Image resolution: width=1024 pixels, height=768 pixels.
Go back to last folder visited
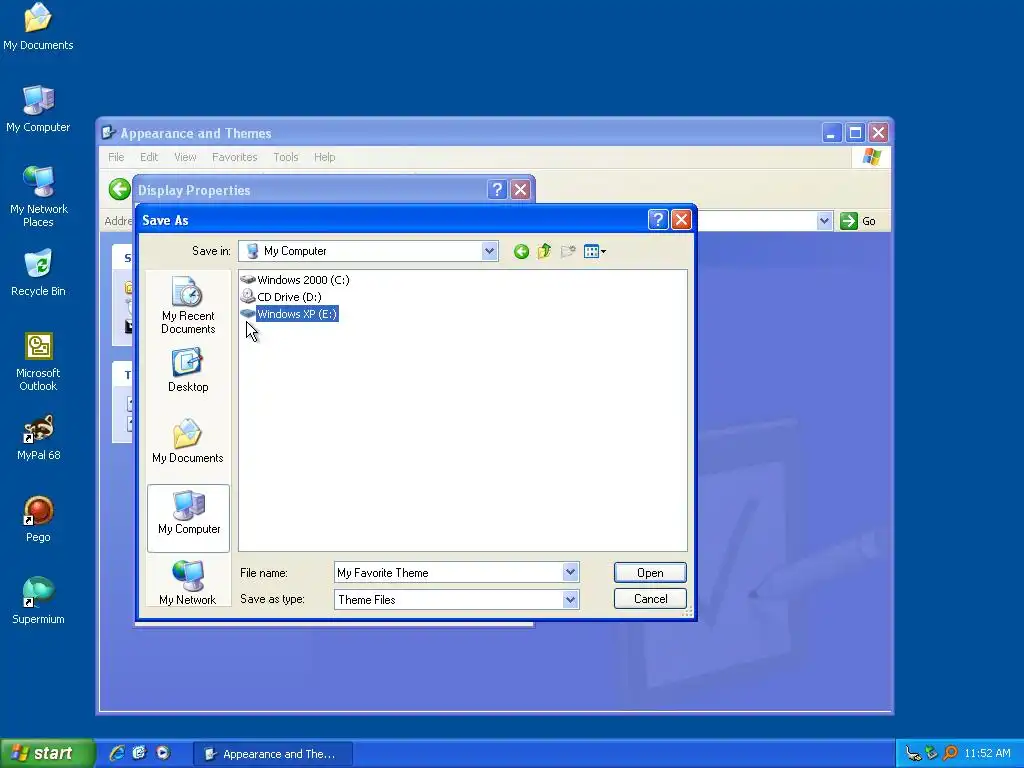pos(521,251)
